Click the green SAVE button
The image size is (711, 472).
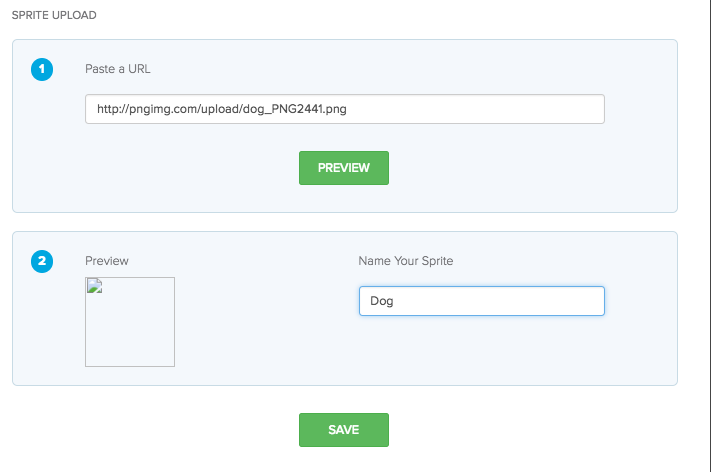pyautogui.click(x=344, y=430)
